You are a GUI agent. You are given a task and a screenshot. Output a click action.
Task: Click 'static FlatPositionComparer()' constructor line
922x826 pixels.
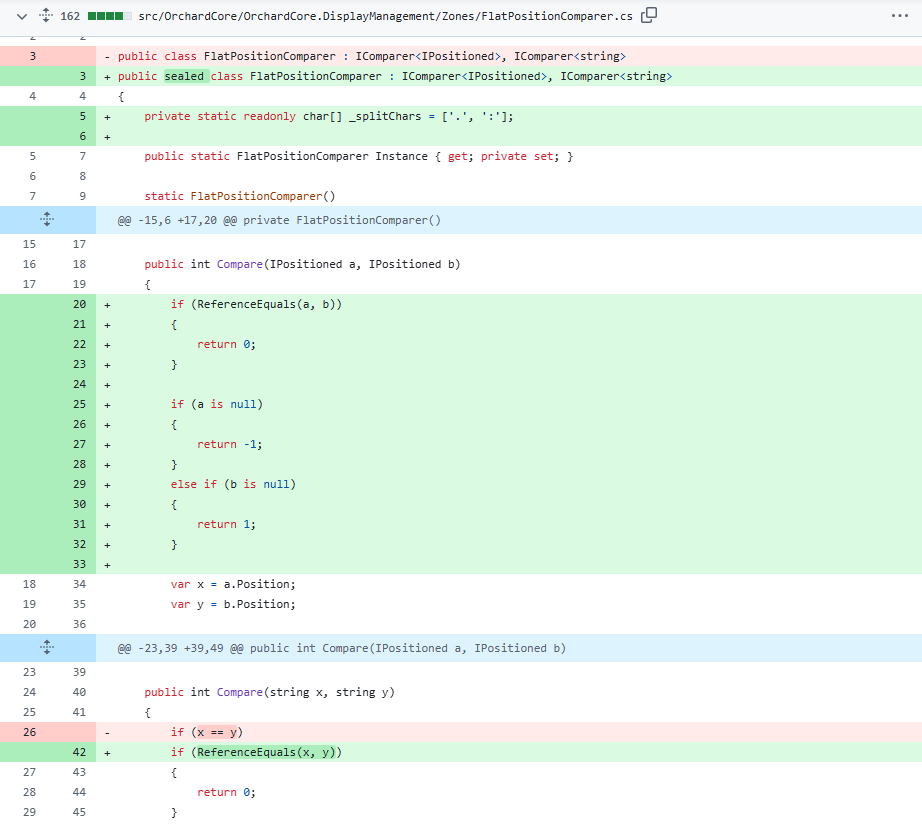[240, 196]
